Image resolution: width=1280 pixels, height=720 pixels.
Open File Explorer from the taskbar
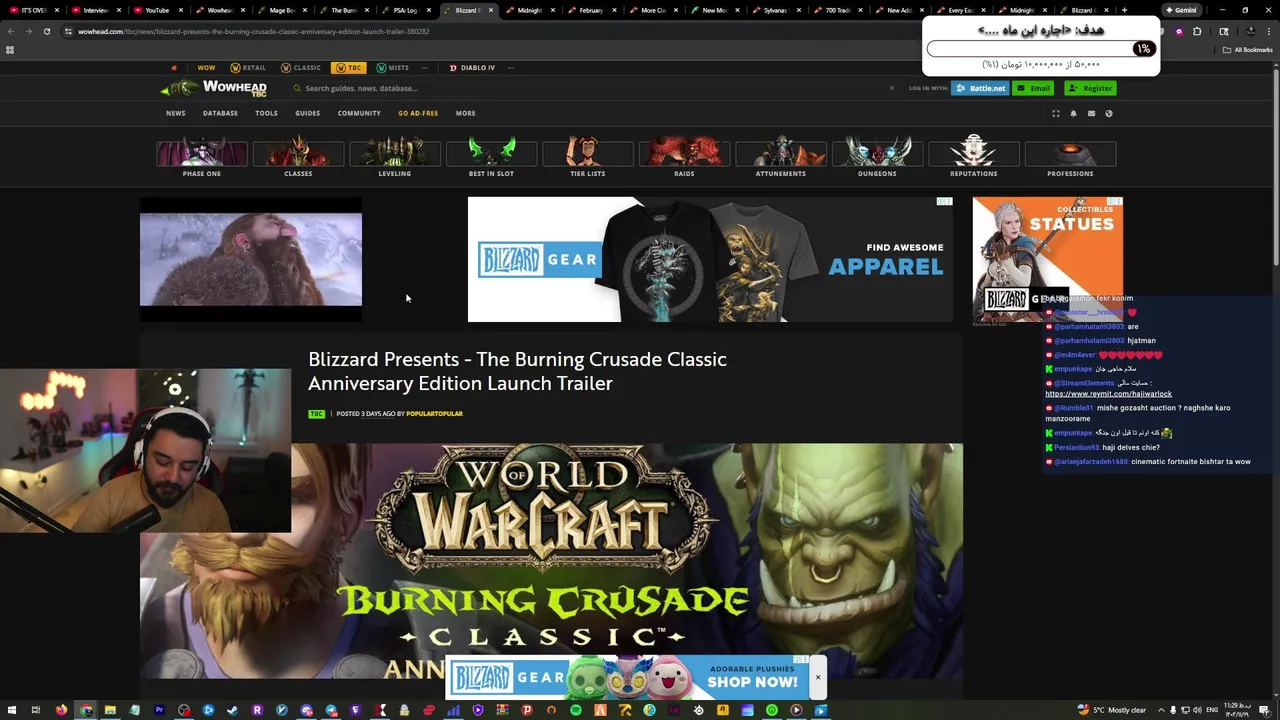(110, 710)
